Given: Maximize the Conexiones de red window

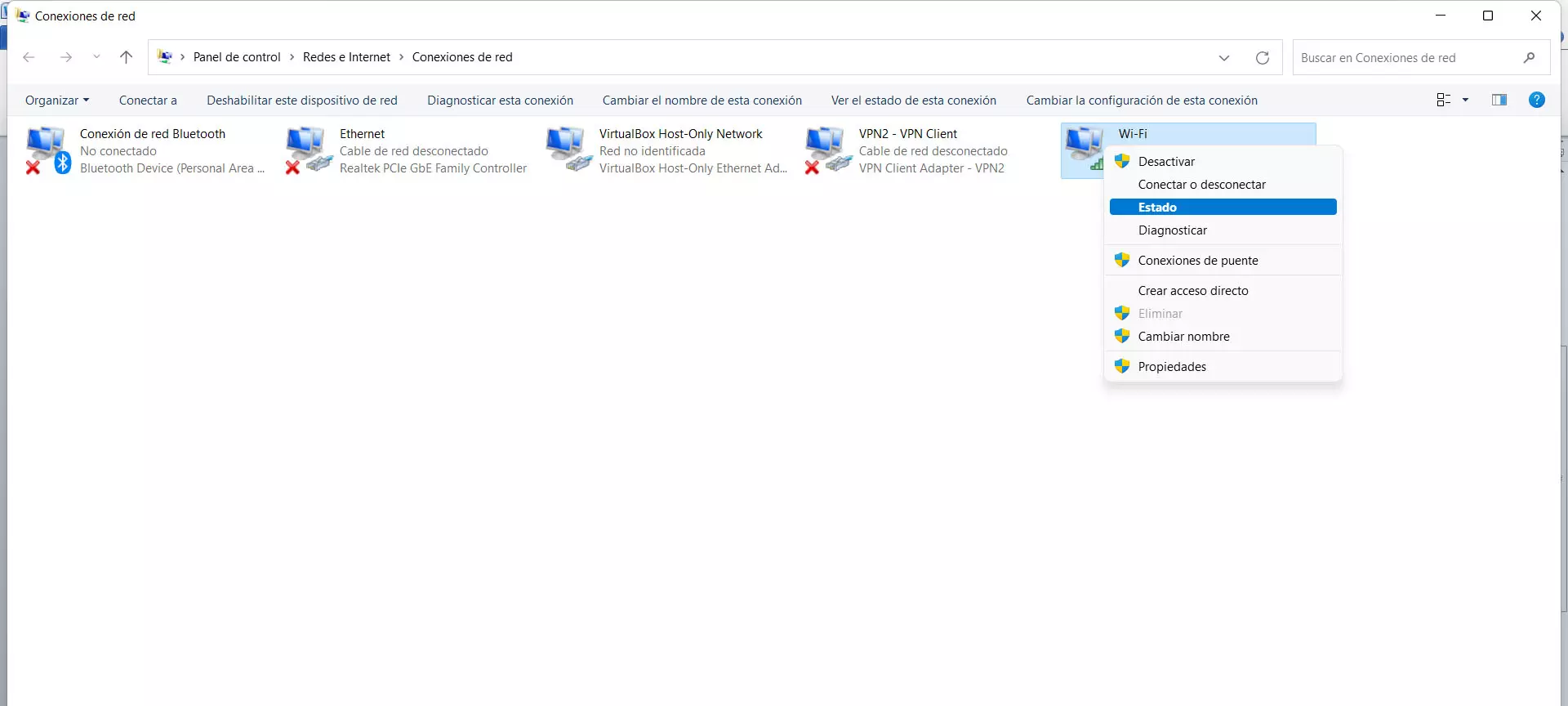Looking at the screenshot, I should (1488, 16).
